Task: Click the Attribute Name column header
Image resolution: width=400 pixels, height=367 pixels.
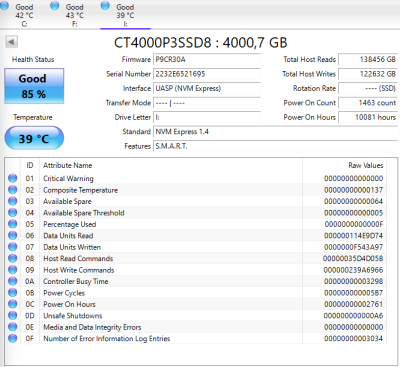Action: coord(67,165)
